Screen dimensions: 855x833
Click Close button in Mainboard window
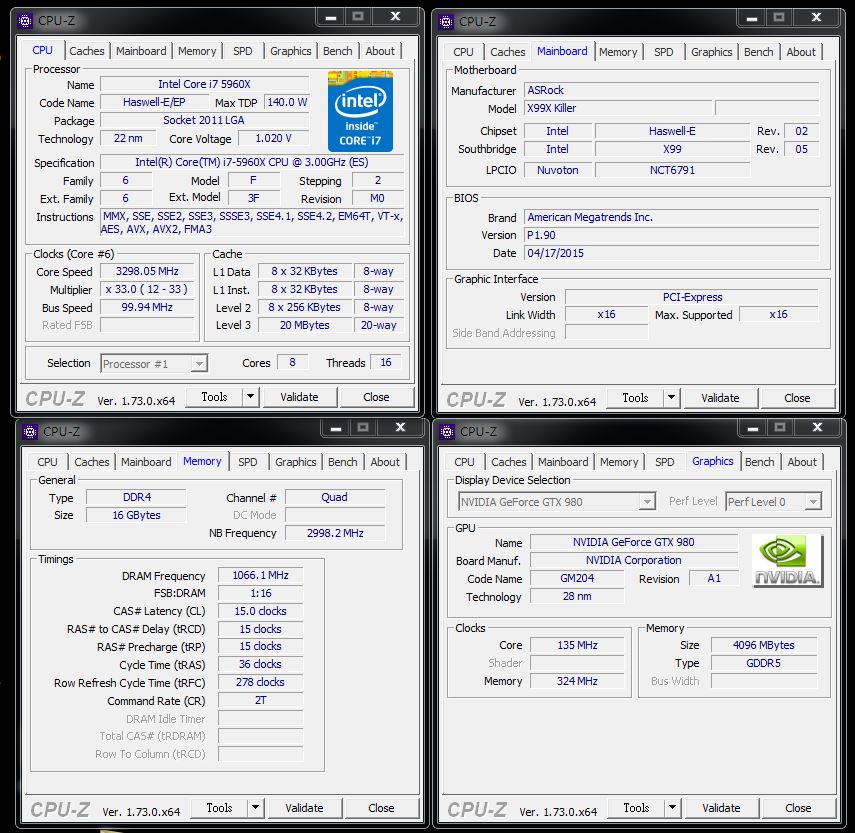click(x=797, y=398)
